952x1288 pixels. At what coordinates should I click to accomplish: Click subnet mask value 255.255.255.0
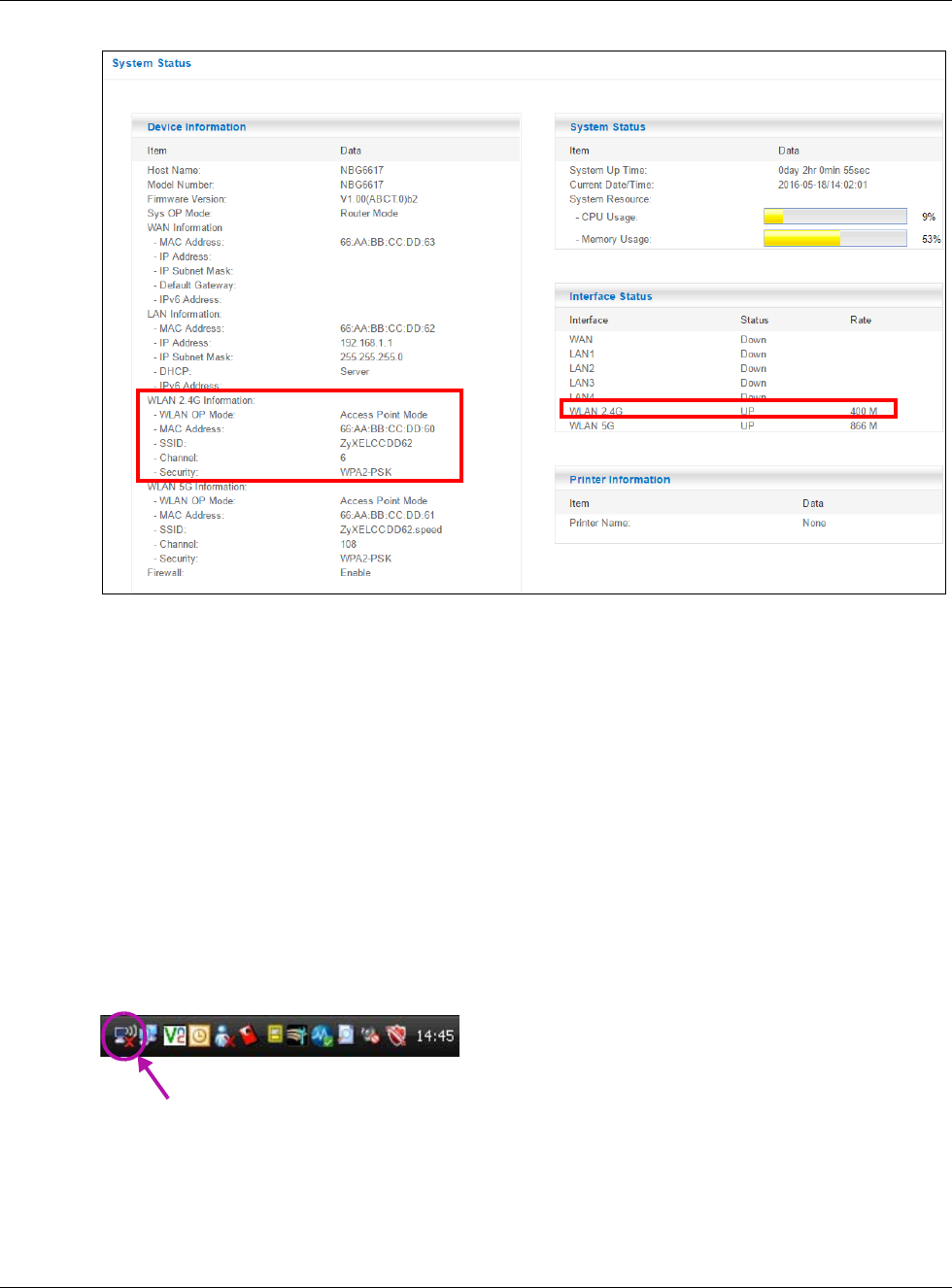pos(371,357)
